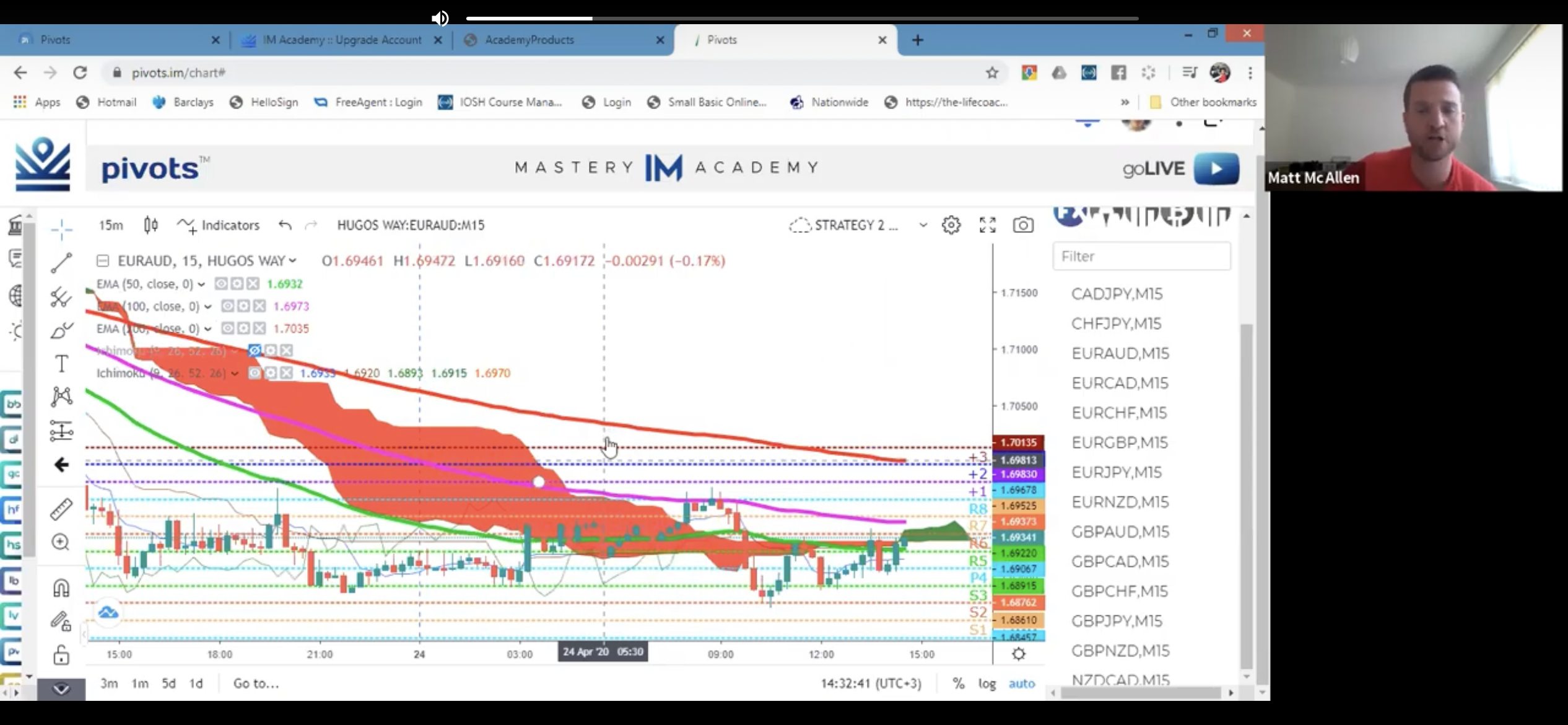Viewport: 1568px width, 725px height.
Task: Expand EMA 100 indicator options chevron
Action: 208,306
